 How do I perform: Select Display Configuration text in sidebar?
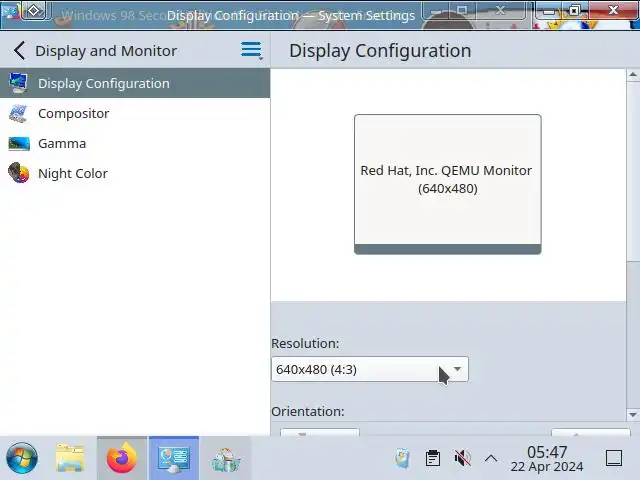click(x=104, y=83)
